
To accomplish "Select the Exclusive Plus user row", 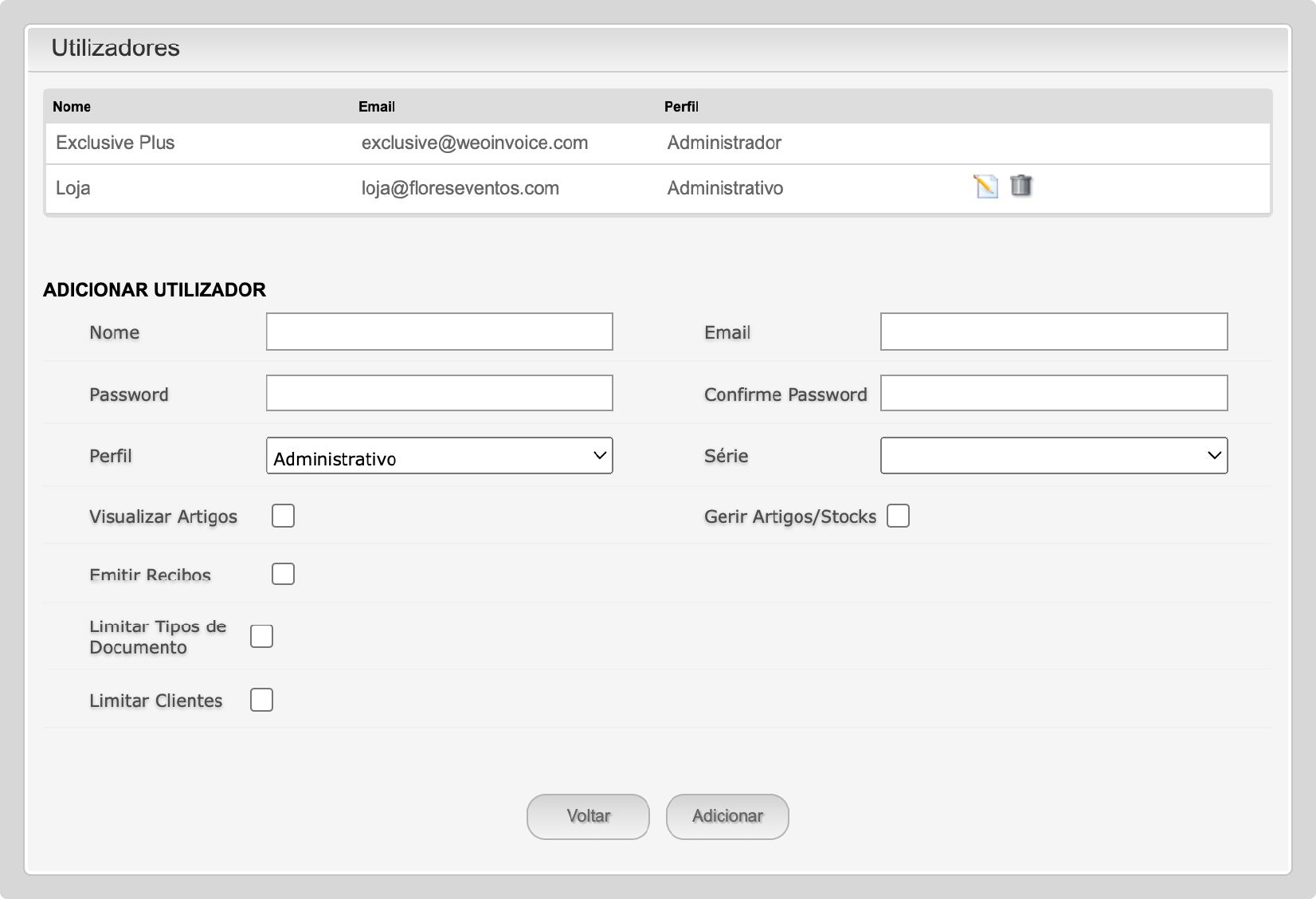I will point(116,143).
